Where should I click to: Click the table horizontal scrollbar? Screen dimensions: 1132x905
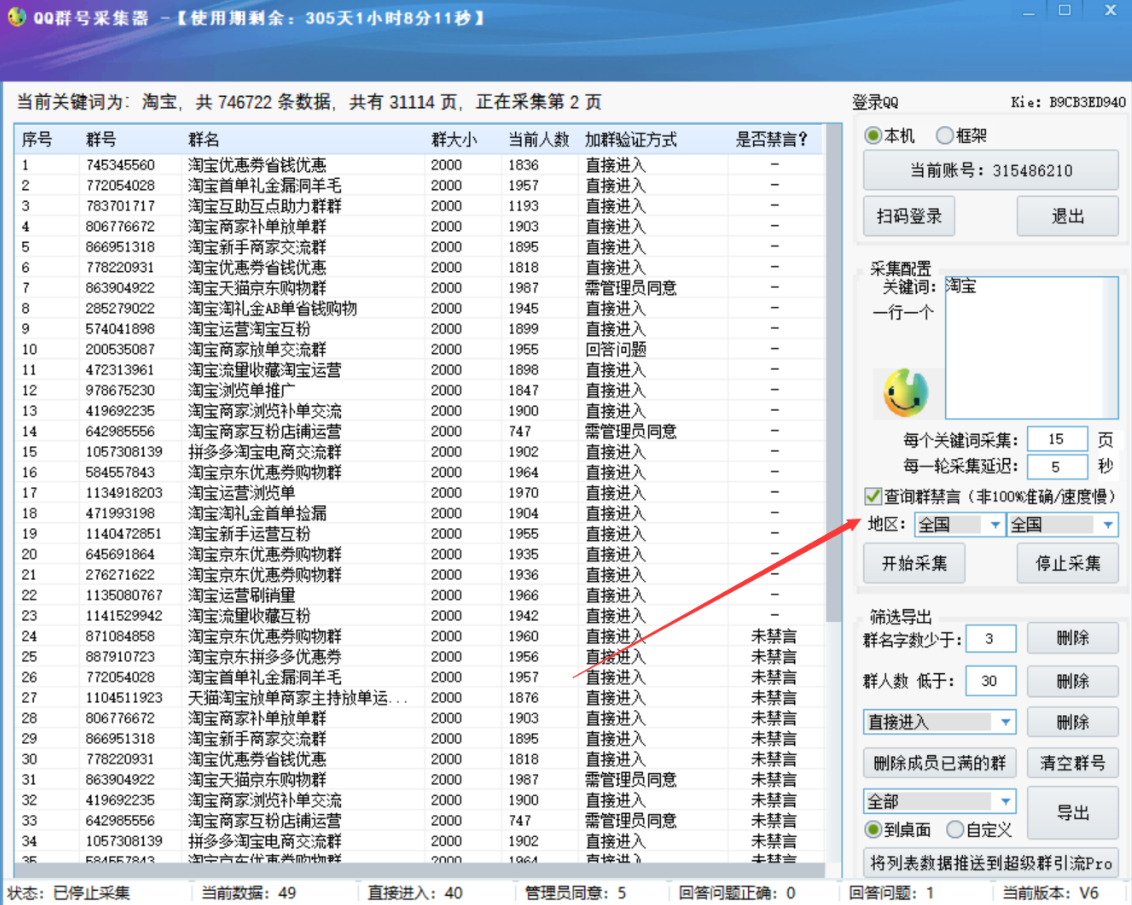(x=419, y=870)
